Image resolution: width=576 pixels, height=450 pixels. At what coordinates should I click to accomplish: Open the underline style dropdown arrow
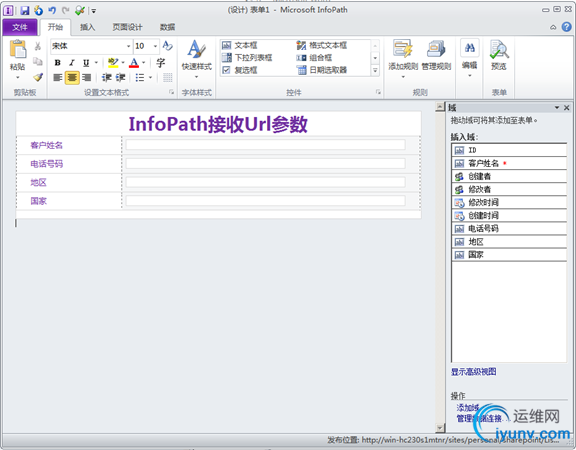coord(96,63)
